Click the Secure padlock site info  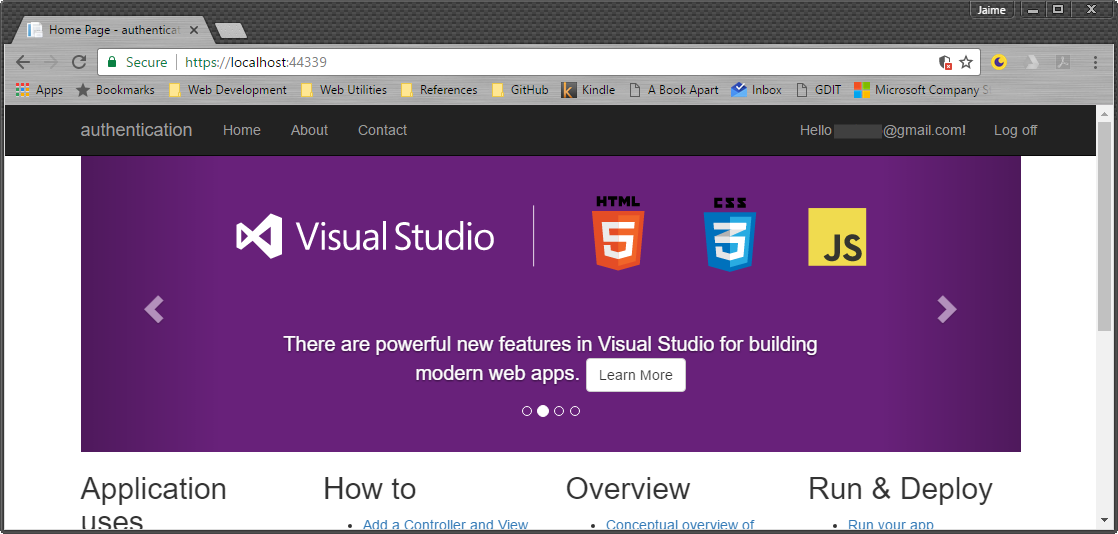point(137,62)
